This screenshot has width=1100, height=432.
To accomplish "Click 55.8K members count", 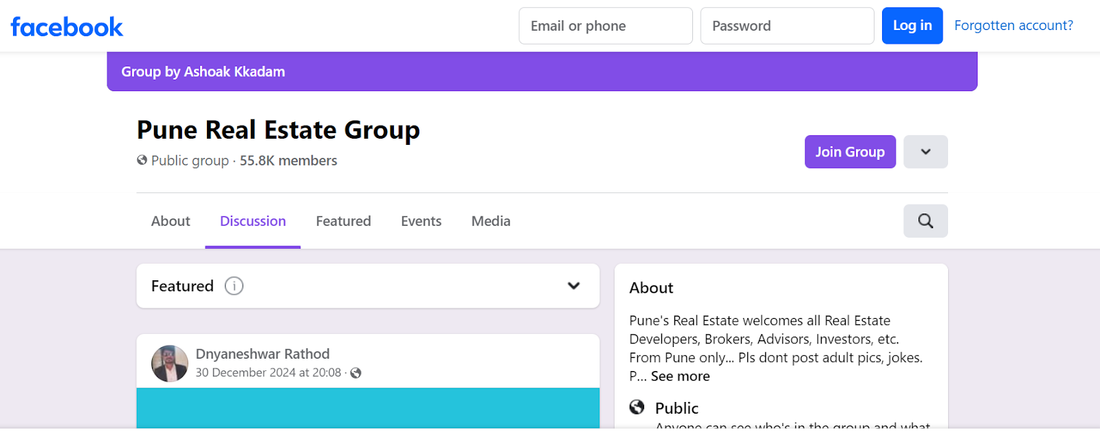I will [288, 161].
